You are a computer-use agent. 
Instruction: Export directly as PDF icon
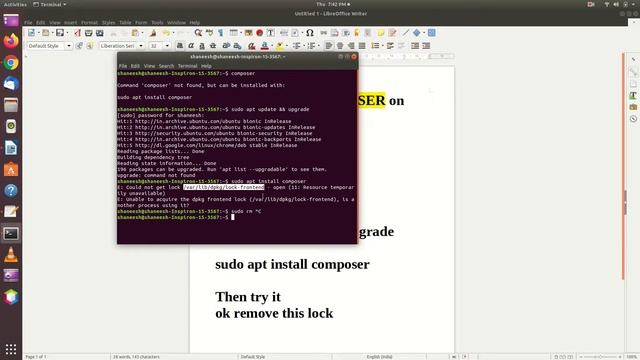78,33
